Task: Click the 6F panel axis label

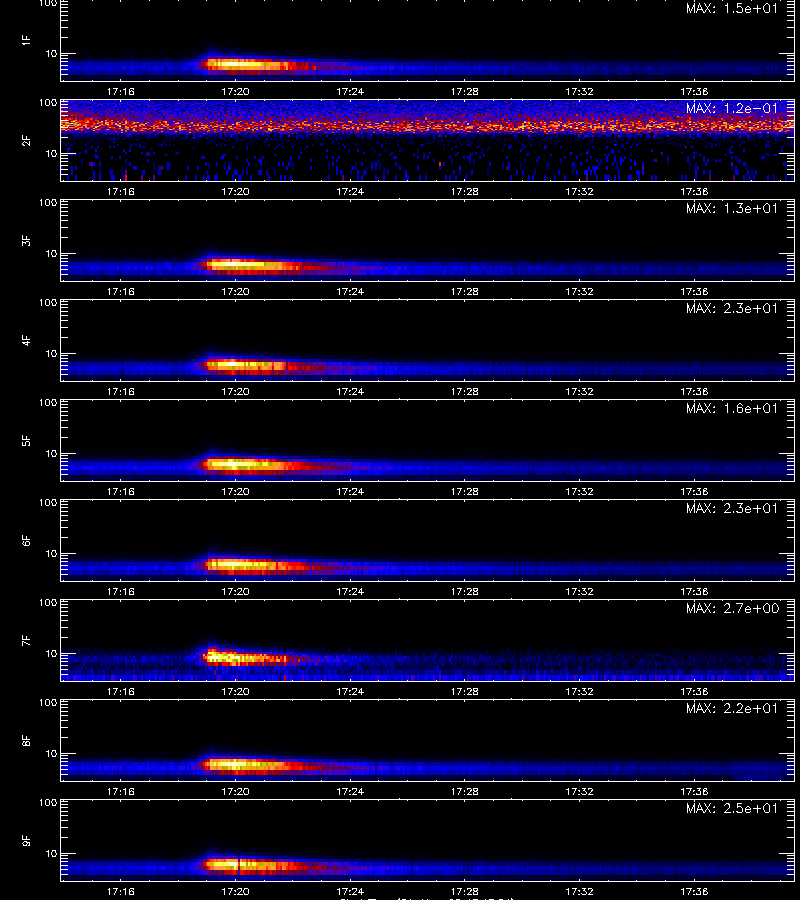Action: [26, 541]
